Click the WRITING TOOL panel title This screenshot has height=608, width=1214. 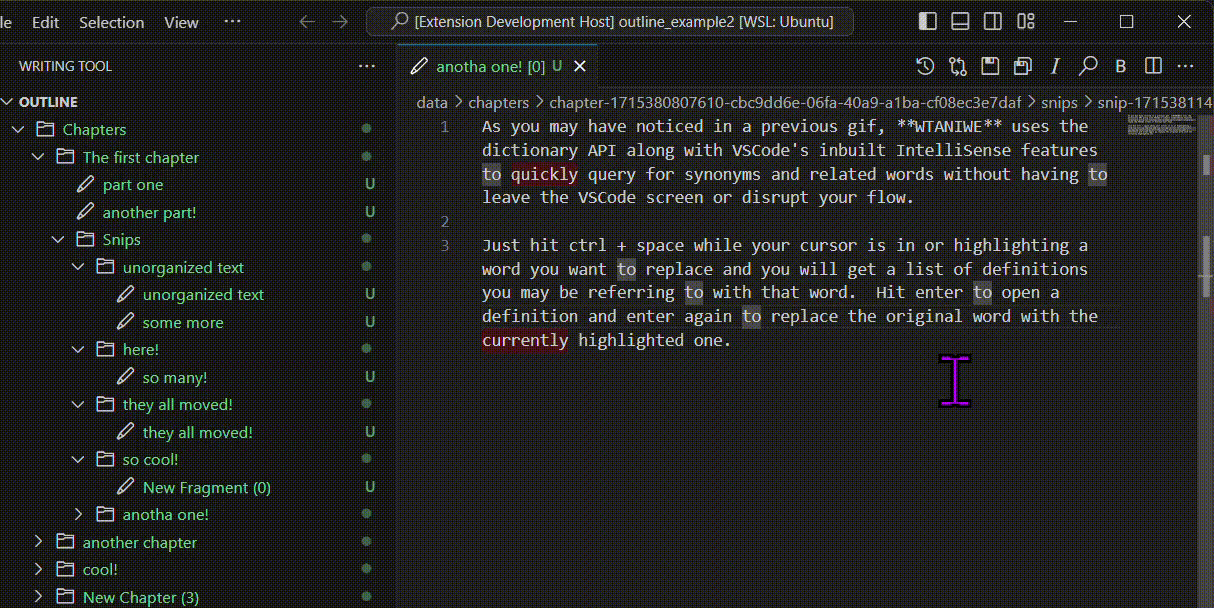(65, 66)
